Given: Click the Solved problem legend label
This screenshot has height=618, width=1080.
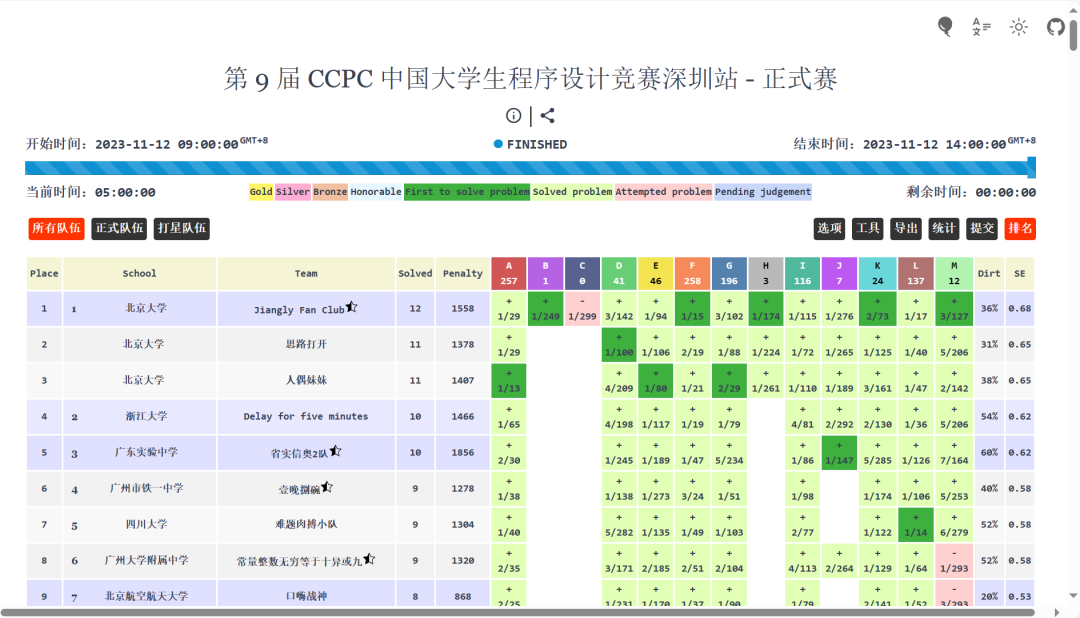Looking at the screenshot, I should 572,192.
